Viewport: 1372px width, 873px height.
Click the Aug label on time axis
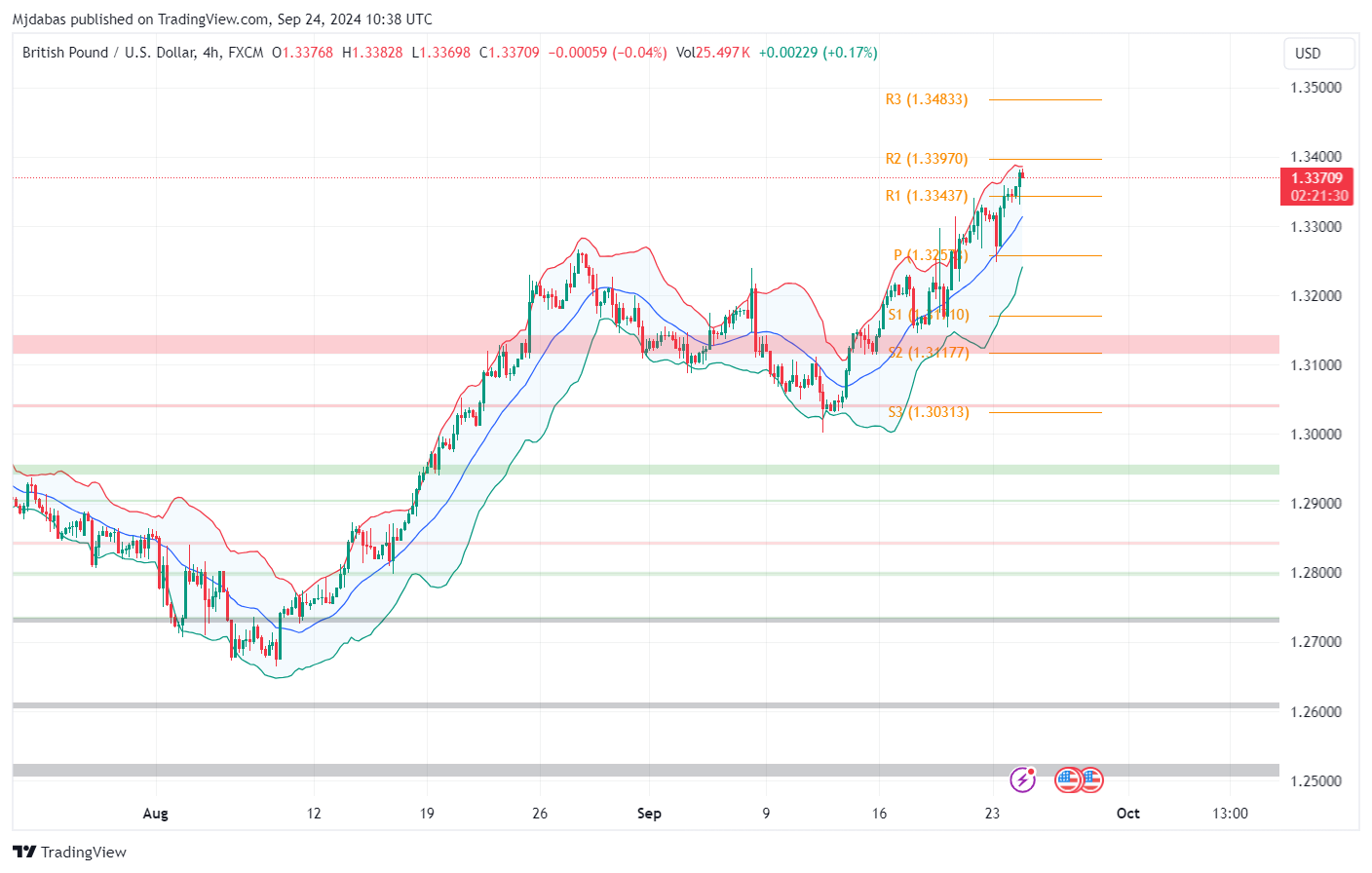pos(155,814)
